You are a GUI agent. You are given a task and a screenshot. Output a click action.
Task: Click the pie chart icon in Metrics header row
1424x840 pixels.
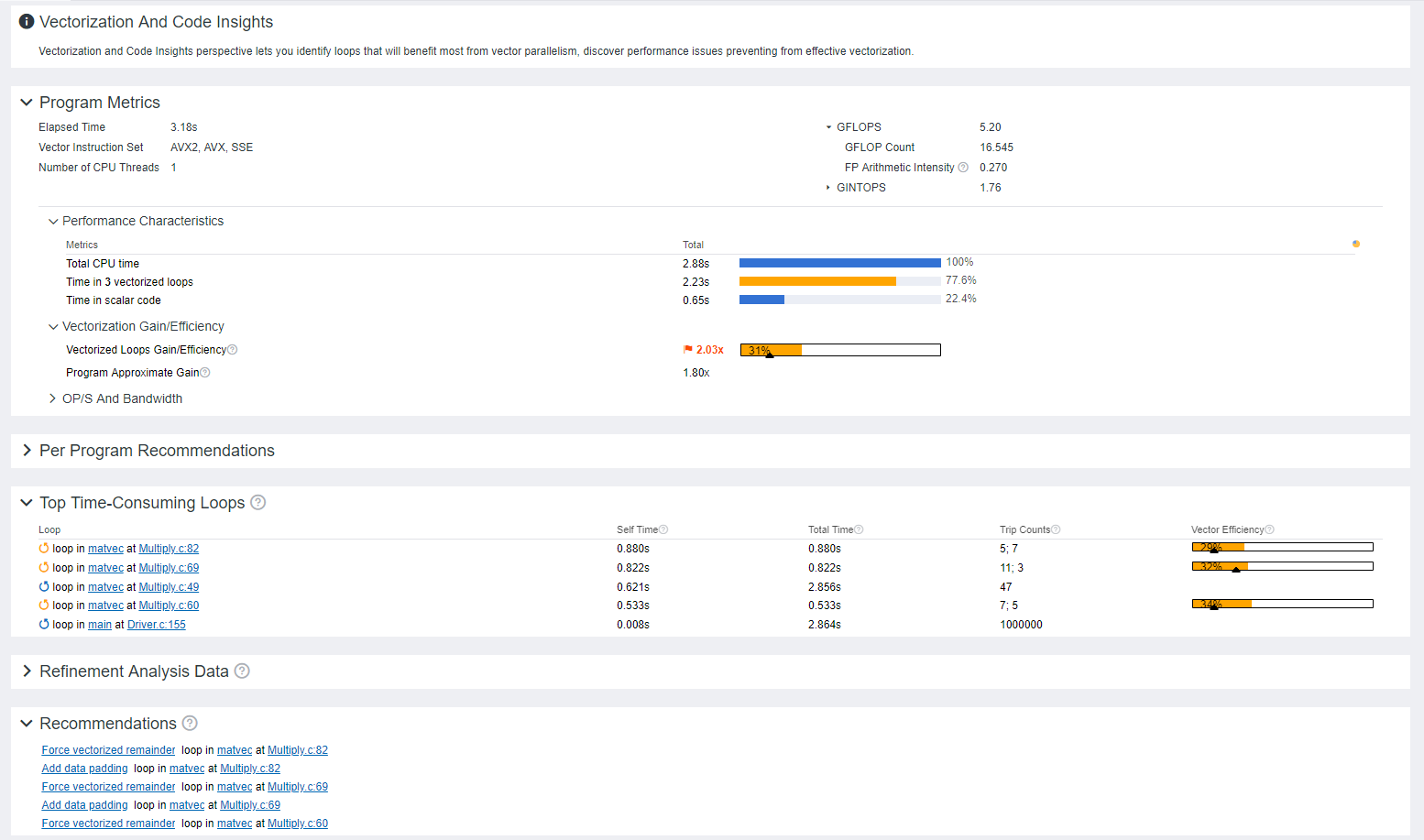point(1356,244)
